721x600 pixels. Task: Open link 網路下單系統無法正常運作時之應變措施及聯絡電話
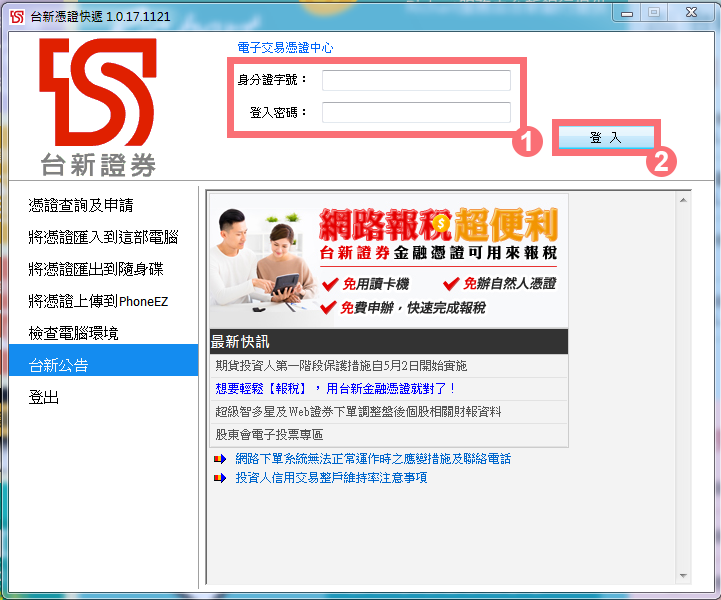(x=373, y=459)
